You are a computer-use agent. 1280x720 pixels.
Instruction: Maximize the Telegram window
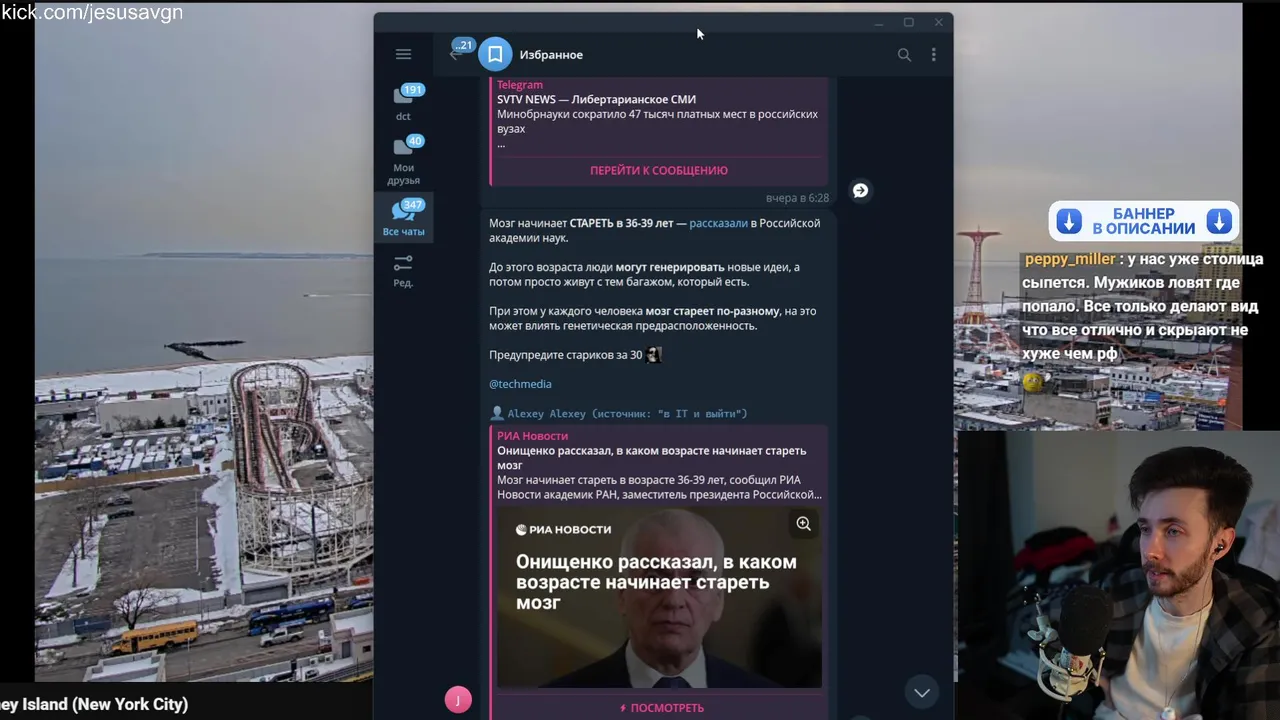tap(908, 22)
